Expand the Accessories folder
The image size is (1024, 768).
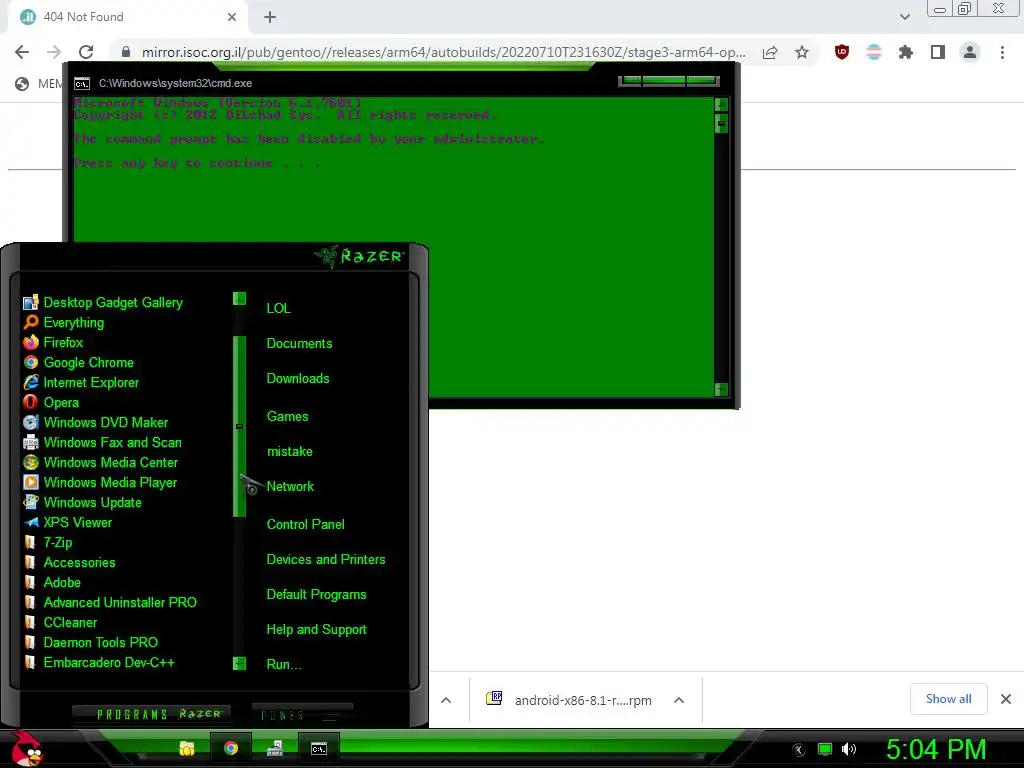(69, 562)
